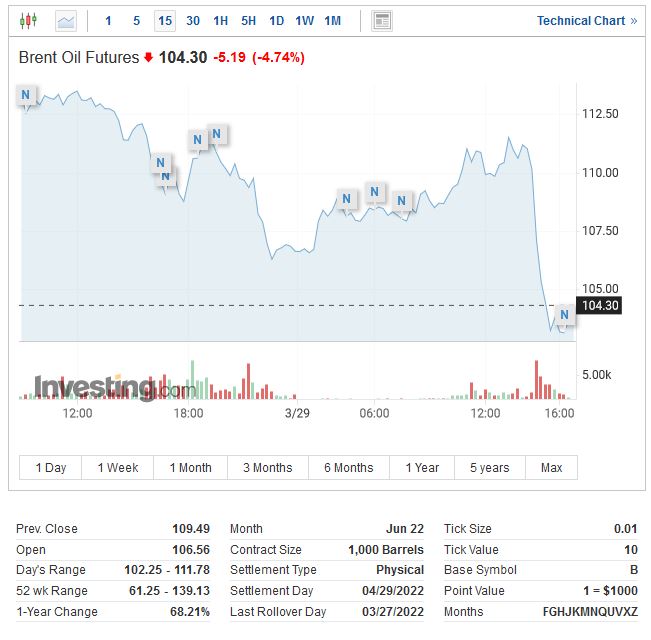Choose the 1M interval option
The height and width of the screenshot is (640, 651).
(x=333, y=21)
